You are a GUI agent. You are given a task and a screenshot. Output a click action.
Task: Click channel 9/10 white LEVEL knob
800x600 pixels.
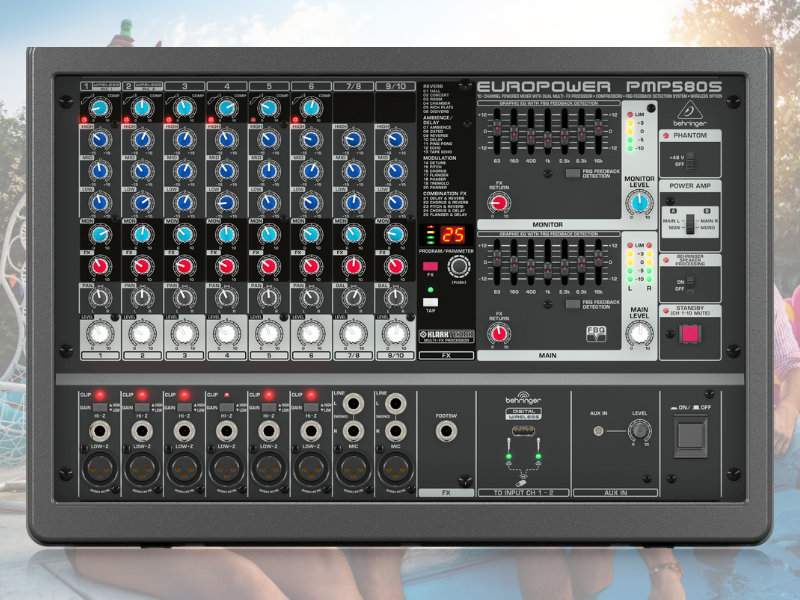click(395, 333)
